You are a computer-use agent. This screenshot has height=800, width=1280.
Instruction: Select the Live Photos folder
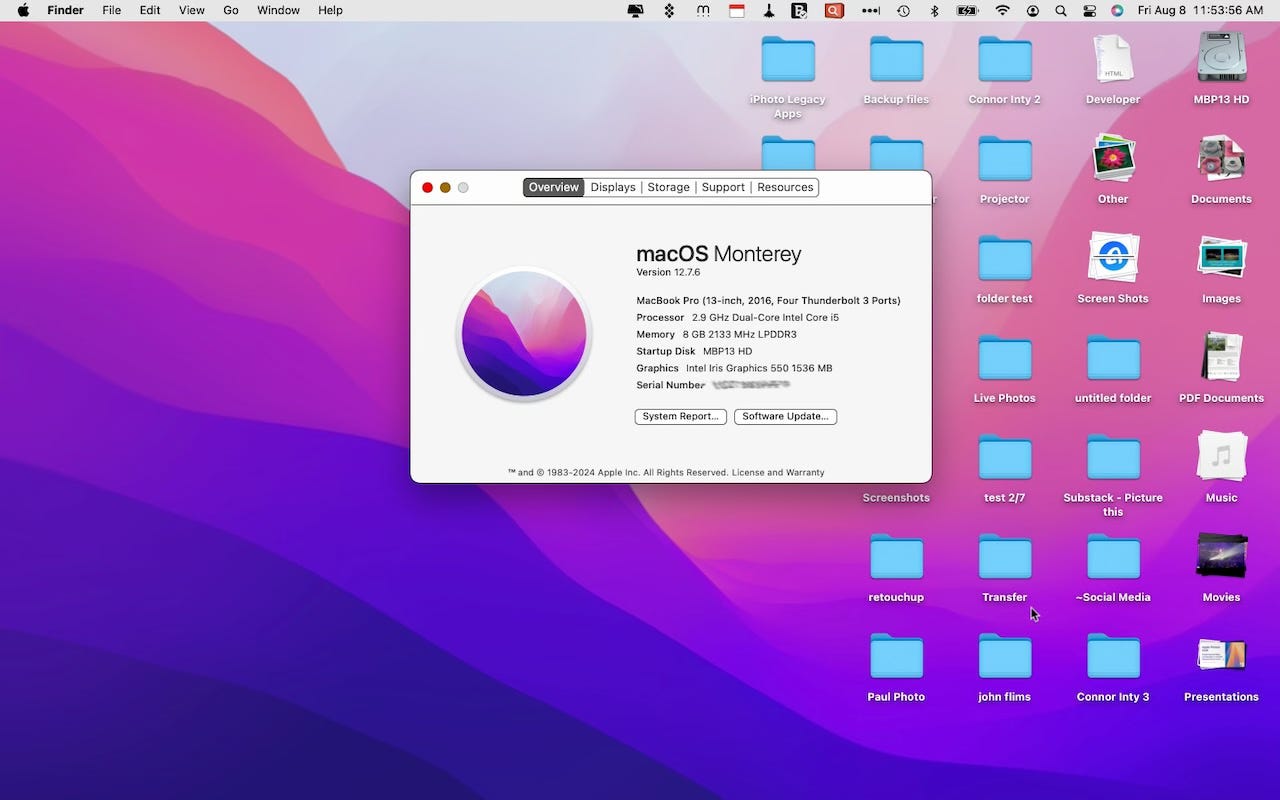point(1005,358)
